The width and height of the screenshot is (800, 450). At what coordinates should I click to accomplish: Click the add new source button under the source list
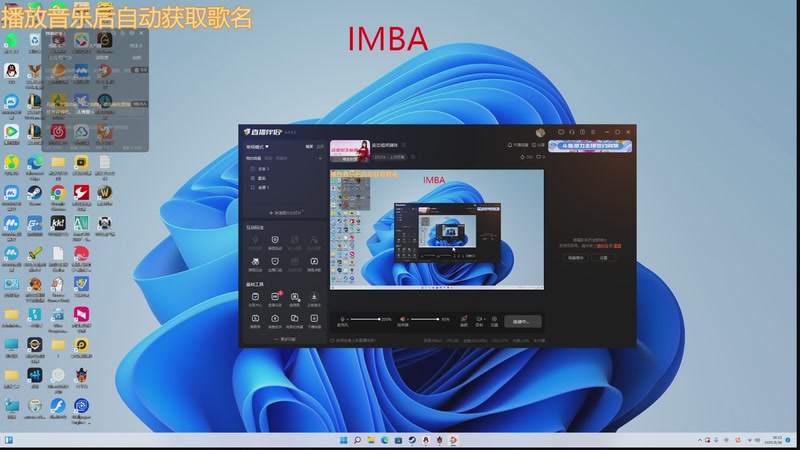285,213
